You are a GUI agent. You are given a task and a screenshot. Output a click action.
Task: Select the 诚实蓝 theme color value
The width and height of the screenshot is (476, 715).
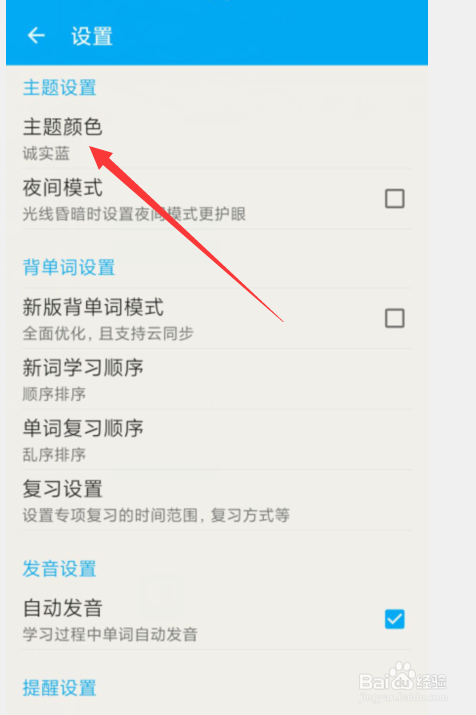tap(46, 154)
